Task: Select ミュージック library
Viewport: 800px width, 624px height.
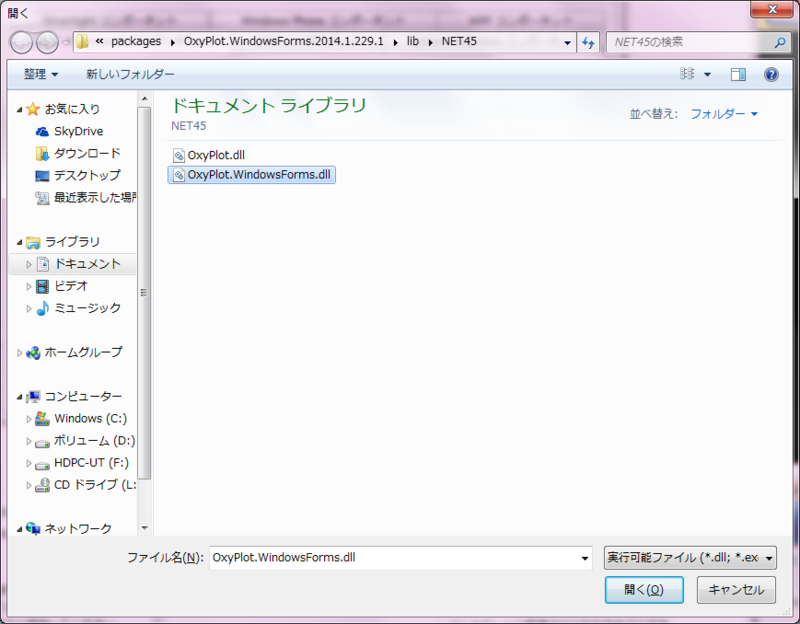Action: tap(87, 308)
